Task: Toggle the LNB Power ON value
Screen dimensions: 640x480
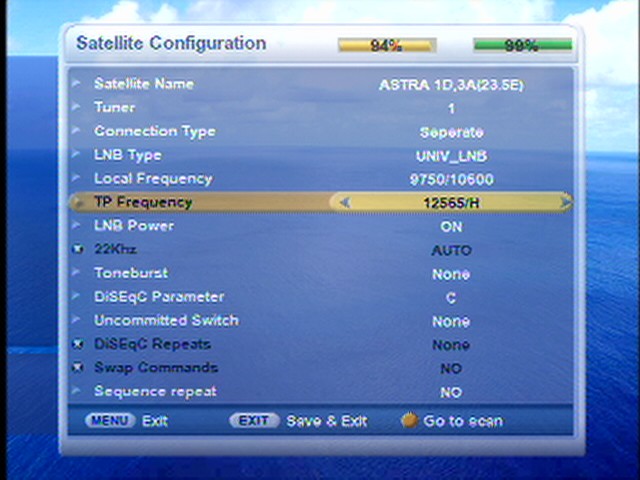Action: point(451,227)
